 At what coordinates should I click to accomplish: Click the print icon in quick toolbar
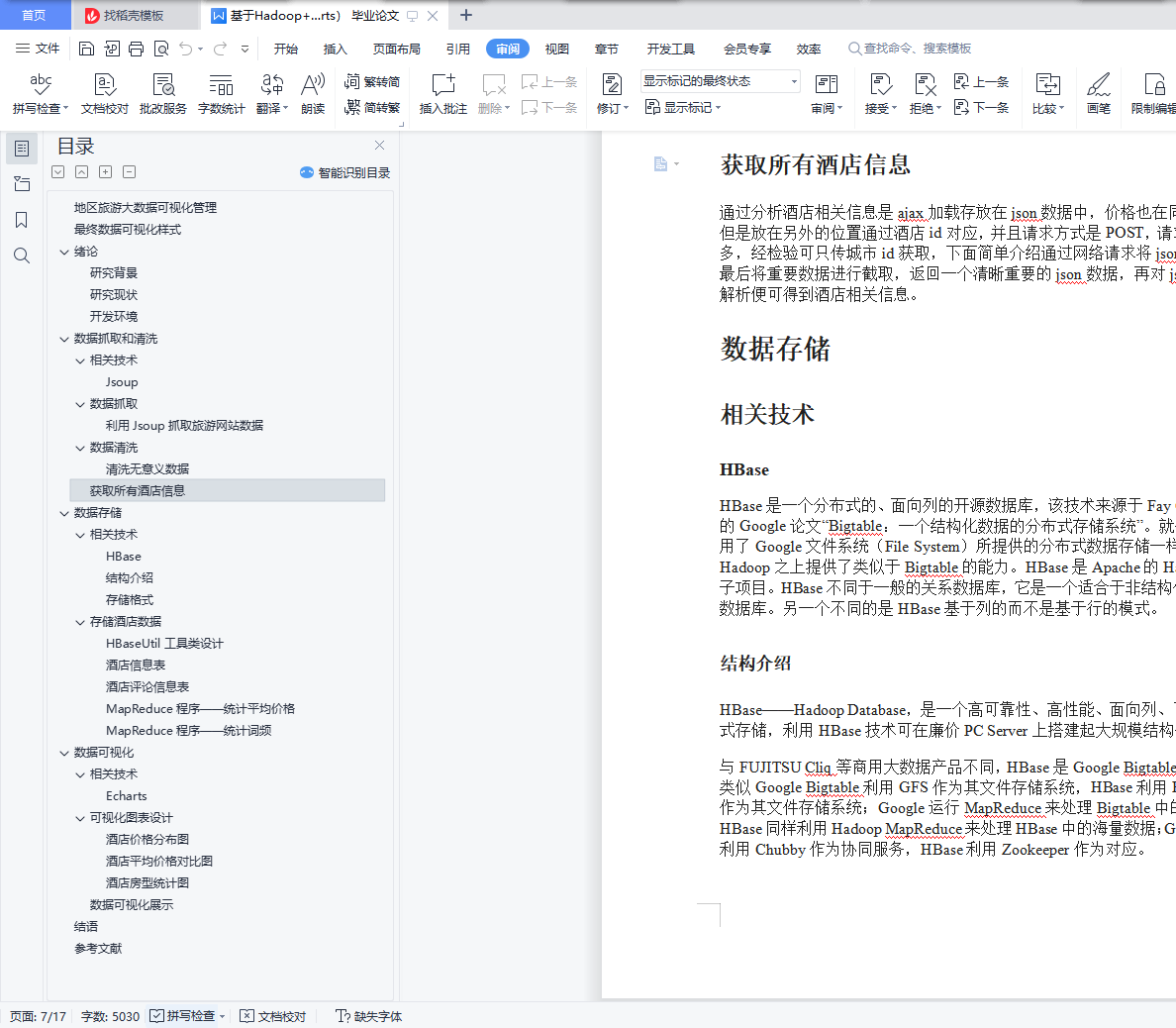coord(136,49)
